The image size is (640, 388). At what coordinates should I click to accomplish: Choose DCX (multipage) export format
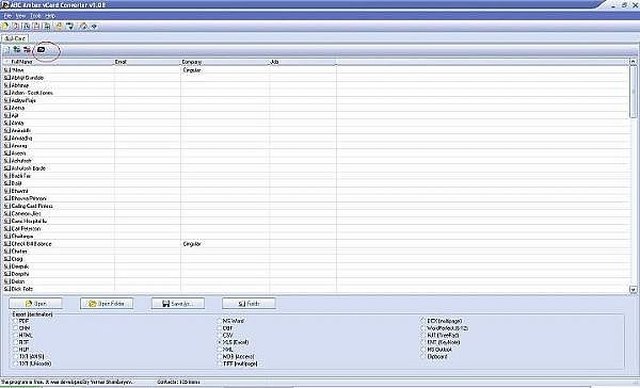(x=441, y=321)
